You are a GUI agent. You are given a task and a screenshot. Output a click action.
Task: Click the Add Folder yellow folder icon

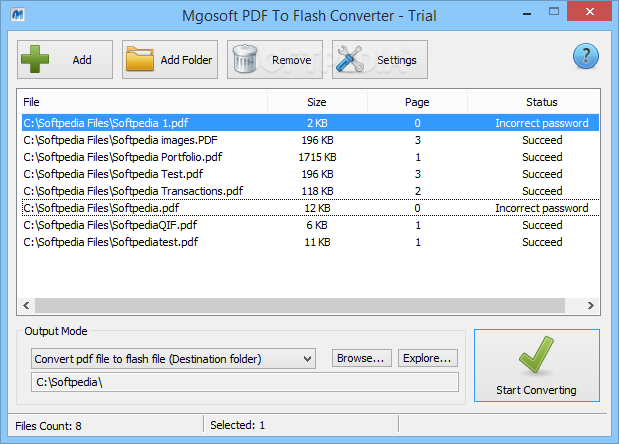[x=140, y=59]
